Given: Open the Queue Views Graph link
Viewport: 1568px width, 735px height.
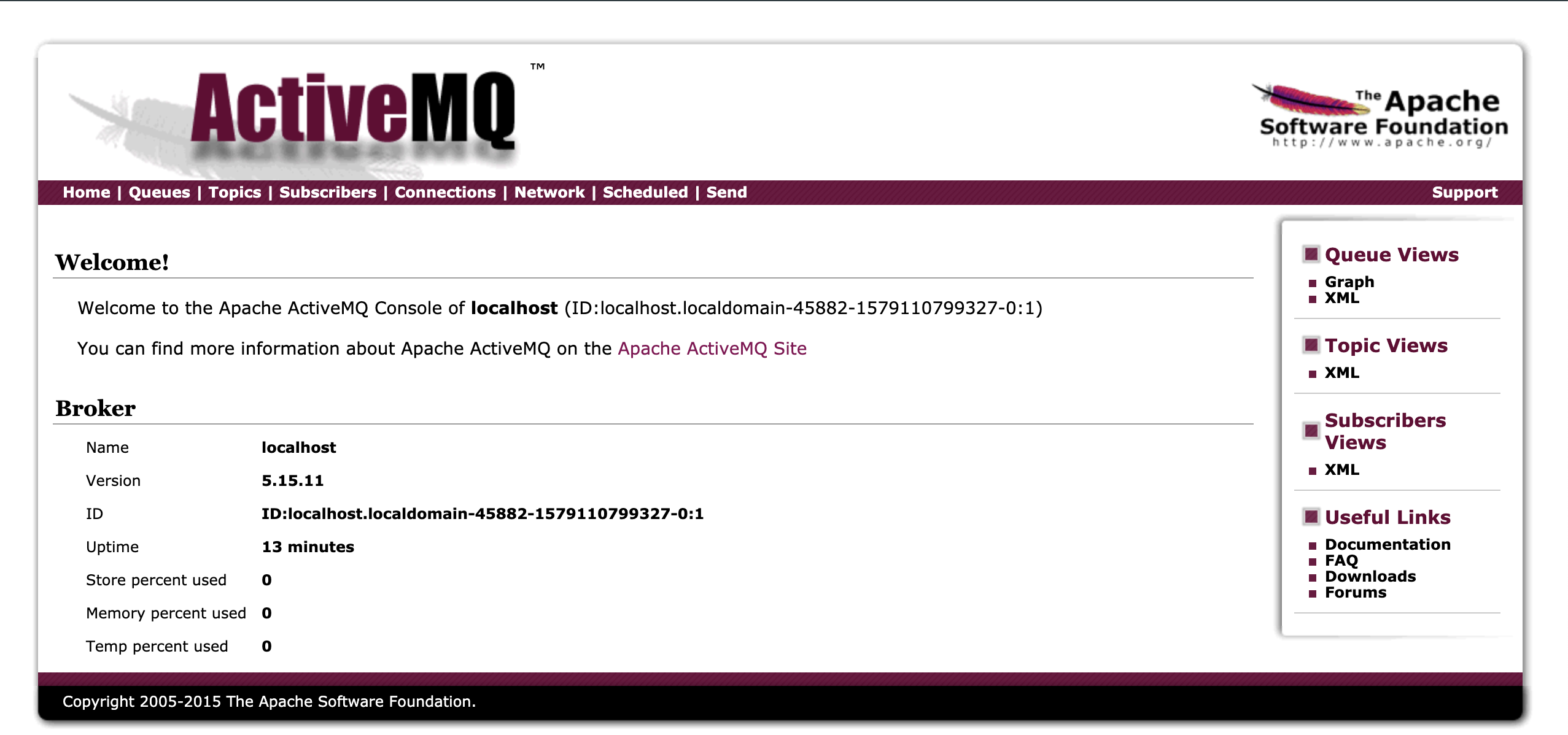Looking at the screenshot, I should (1349, 282).
